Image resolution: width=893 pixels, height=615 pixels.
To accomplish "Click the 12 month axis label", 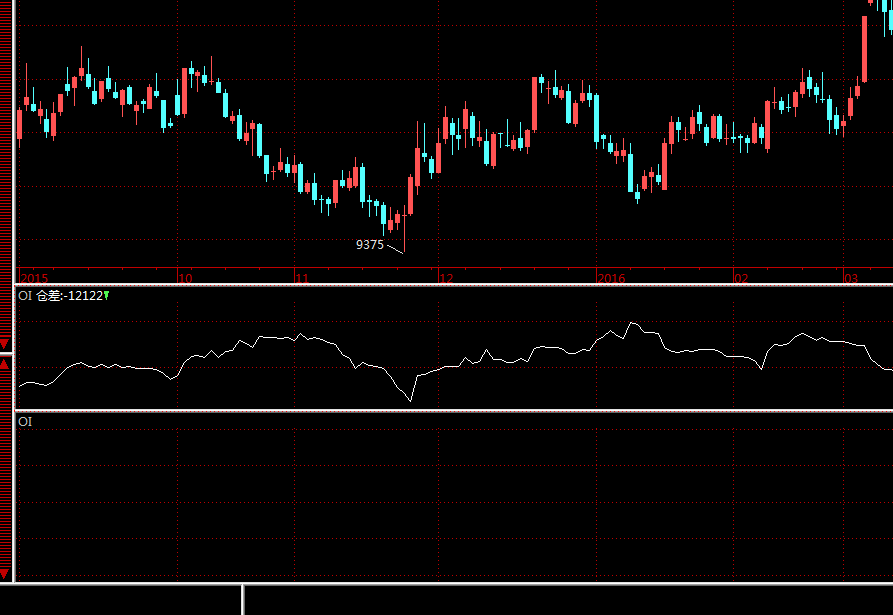I will point(446,278).
